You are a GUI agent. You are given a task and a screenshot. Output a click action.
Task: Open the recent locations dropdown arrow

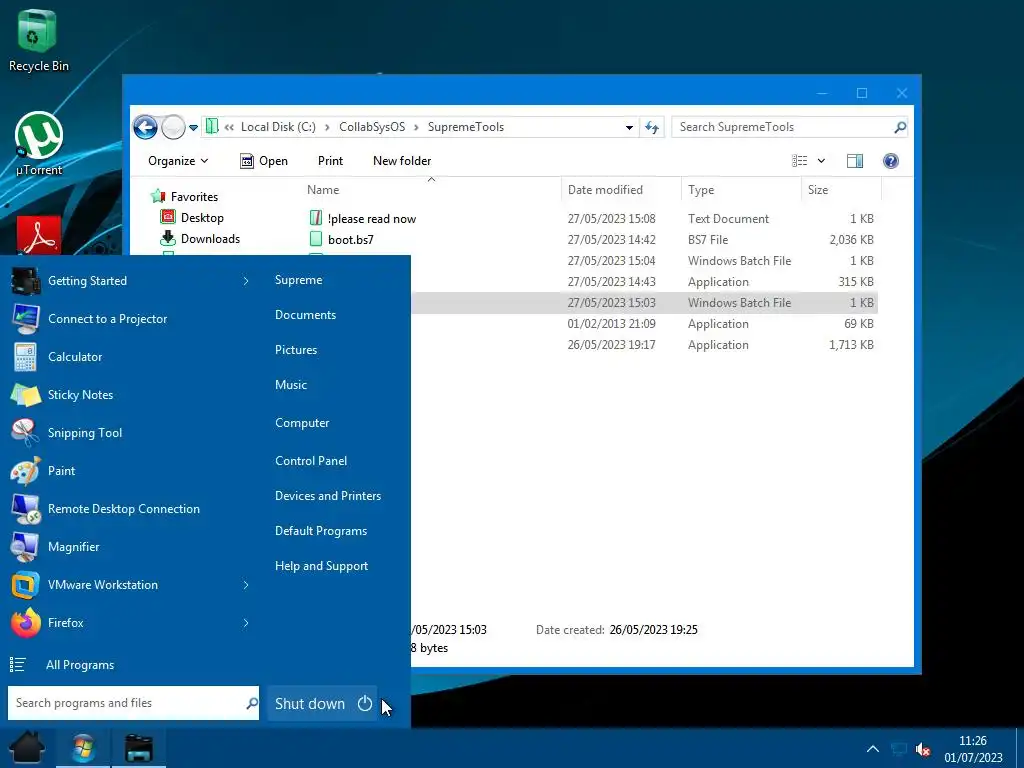(193, 127)
